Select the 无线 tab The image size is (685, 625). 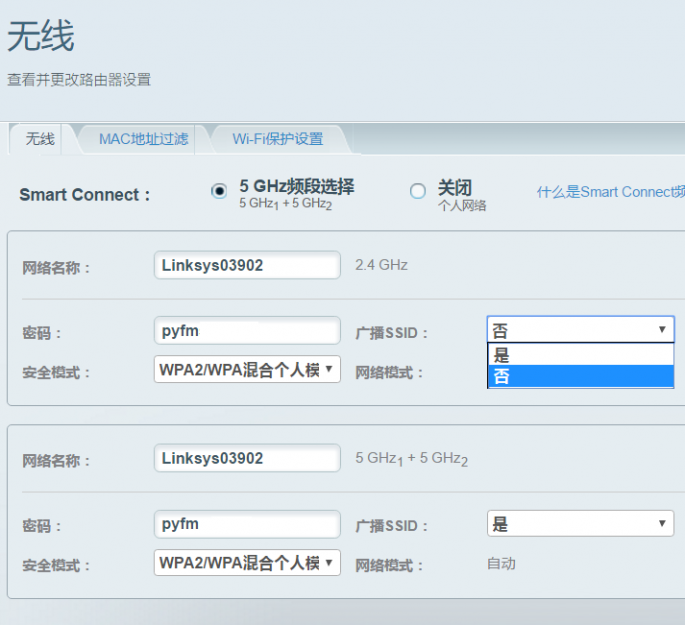tap(40, 139)
